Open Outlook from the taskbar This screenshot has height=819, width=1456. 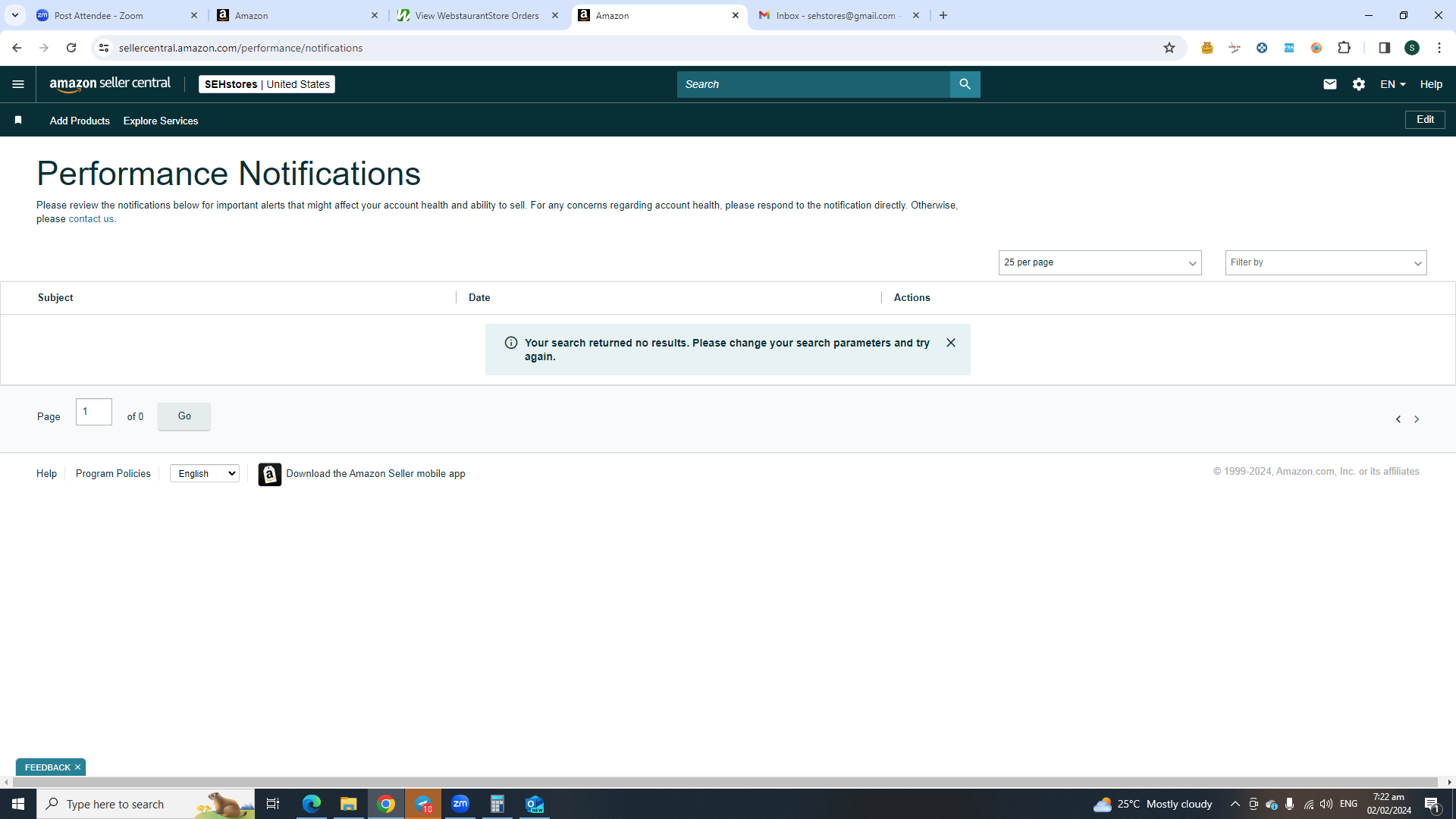pyautogui.click(x=535, y=804)
